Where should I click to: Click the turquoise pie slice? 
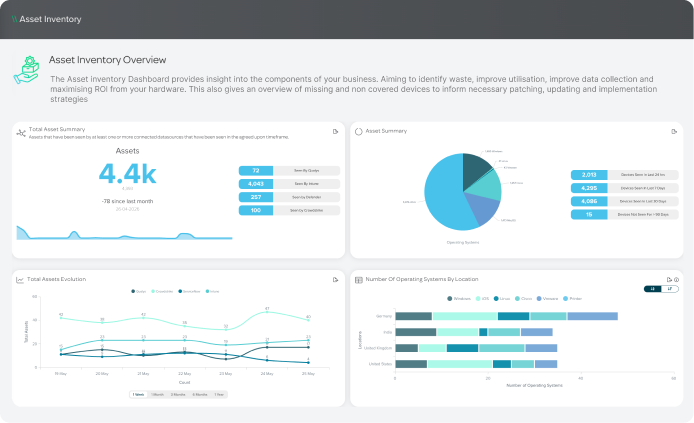click(x=487, y=186)
